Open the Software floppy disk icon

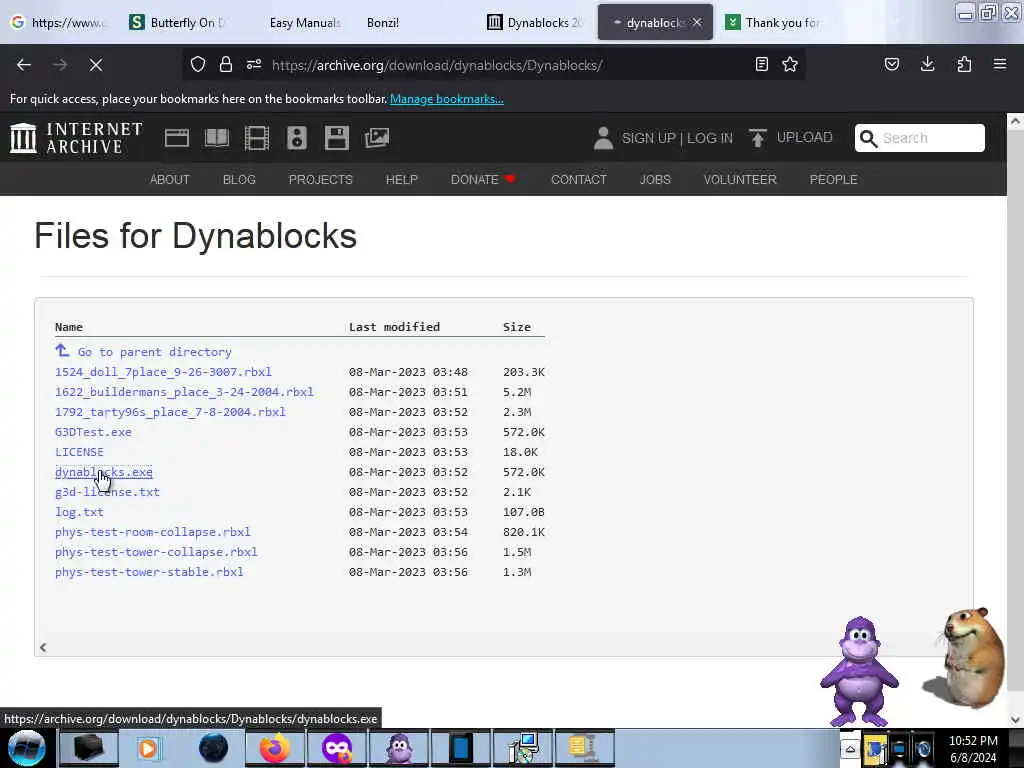[x=337, y=138]
